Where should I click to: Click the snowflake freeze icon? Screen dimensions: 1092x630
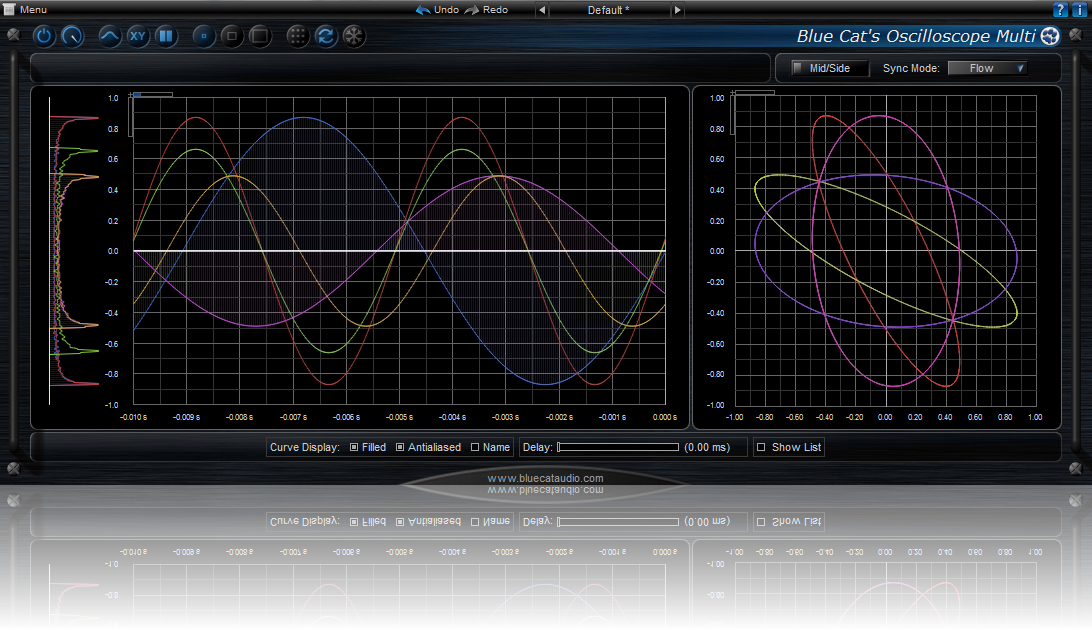[x=353, y=36]
